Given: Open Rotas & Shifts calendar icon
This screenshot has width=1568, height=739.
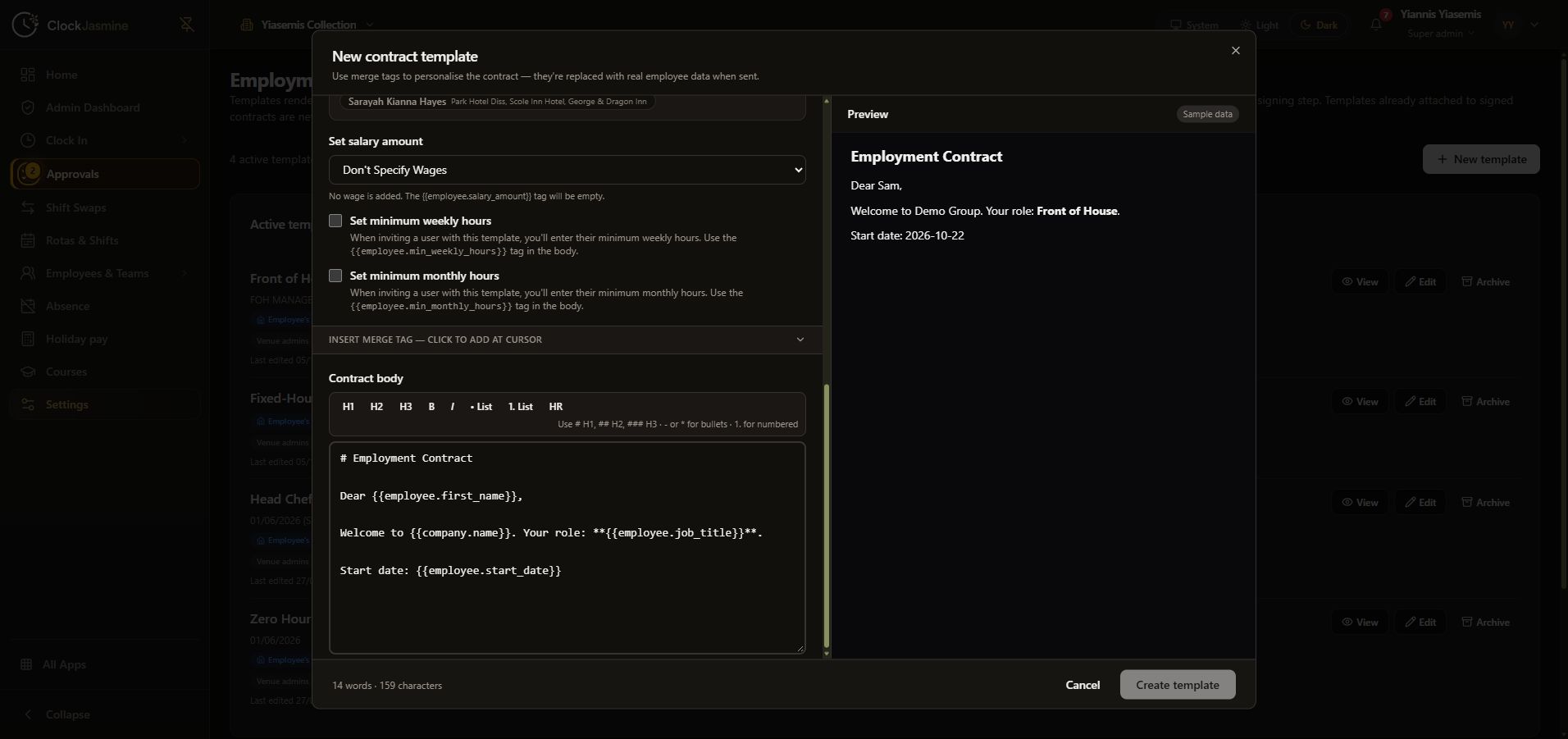Looking at the screenshot, I should coord(28,240).
